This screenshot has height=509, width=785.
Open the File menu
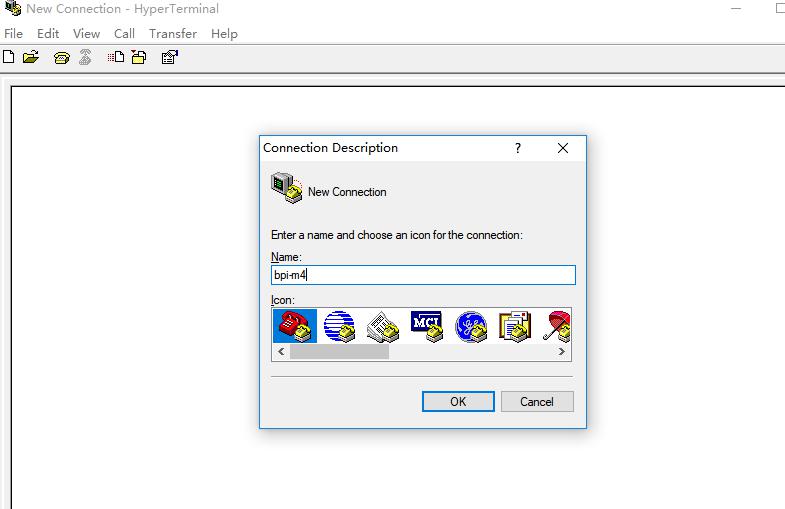click(x=13, y=33)
